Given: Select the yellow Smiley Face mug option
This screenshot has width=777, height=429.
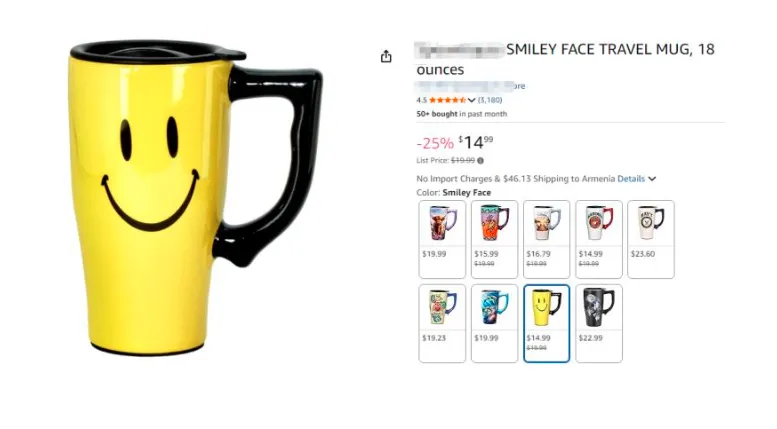Looking at the screenshot, I should (x=547, y=323).
